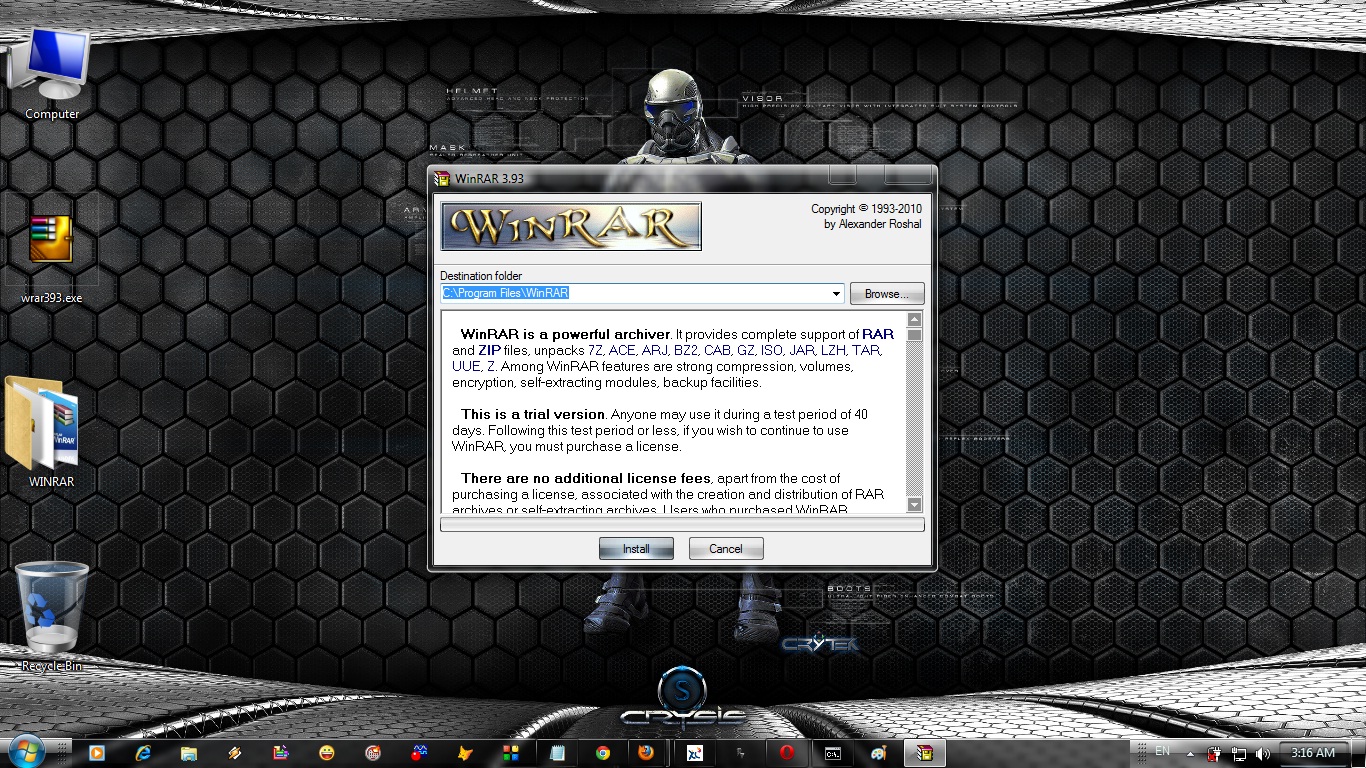Image resolution: width=1366 pixels, height=768 pixels.
Task: Select the Computer desktop icon
Action: tap(51, 74)
